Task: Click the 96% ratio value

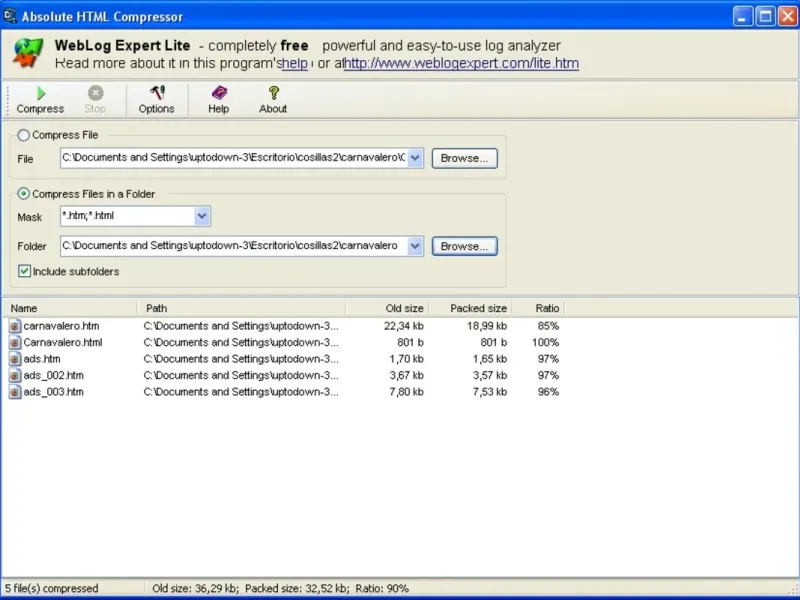Action: [548, 392]
